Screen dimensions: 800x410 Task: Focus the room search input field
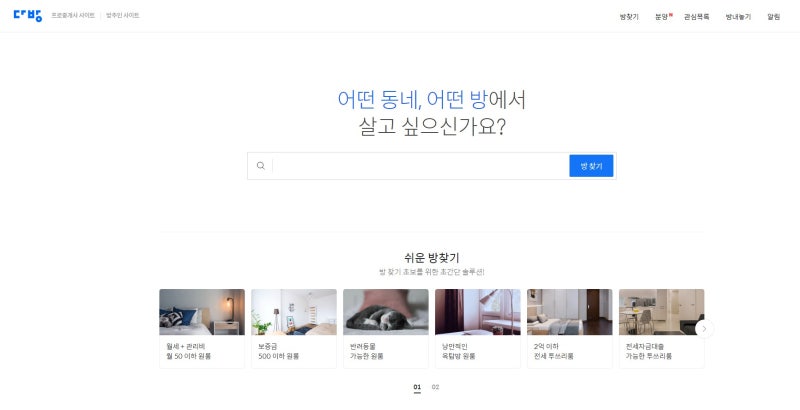[420, 166]
